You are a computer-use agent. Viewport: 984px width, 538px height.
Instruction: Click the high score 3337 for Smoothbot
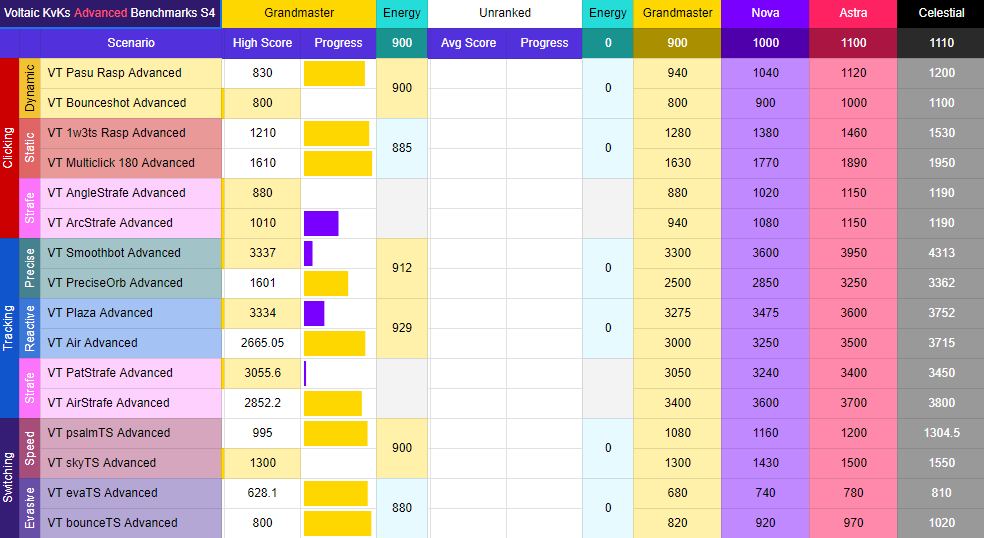[262, 253]
